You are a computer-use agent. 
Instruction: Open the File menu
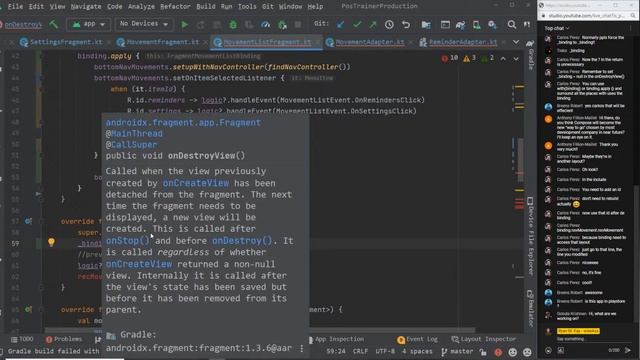coord(15,7)
